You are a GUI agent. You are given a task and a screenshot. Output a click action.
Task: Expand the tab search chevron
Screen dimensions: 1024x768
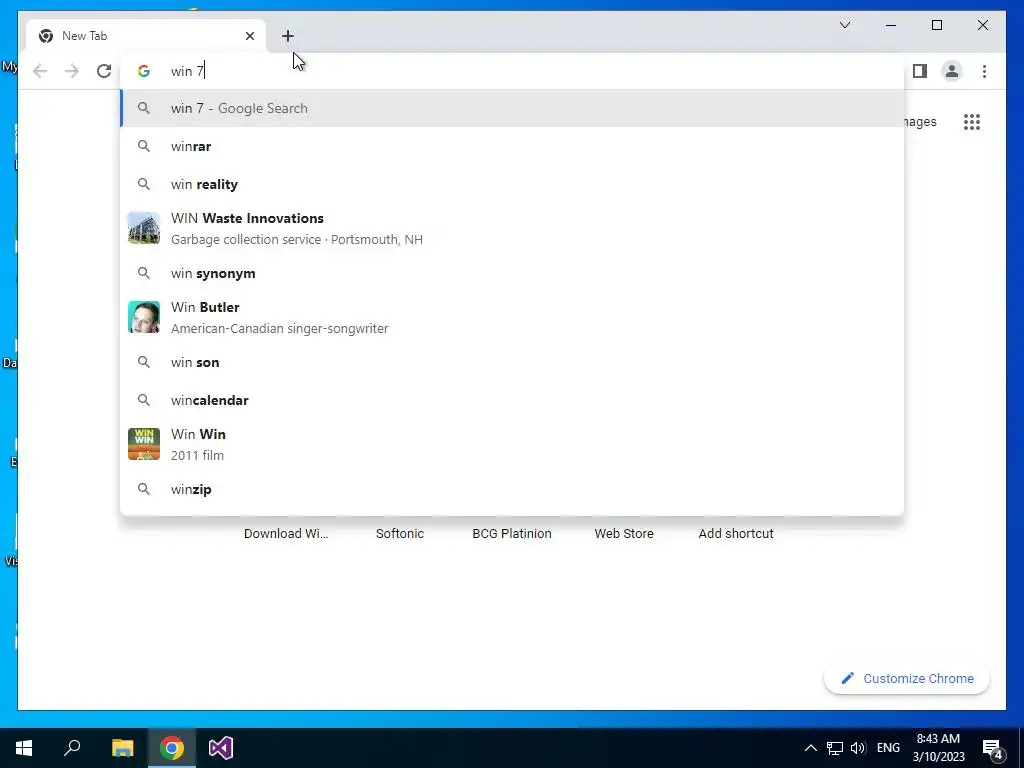point(844,25)
